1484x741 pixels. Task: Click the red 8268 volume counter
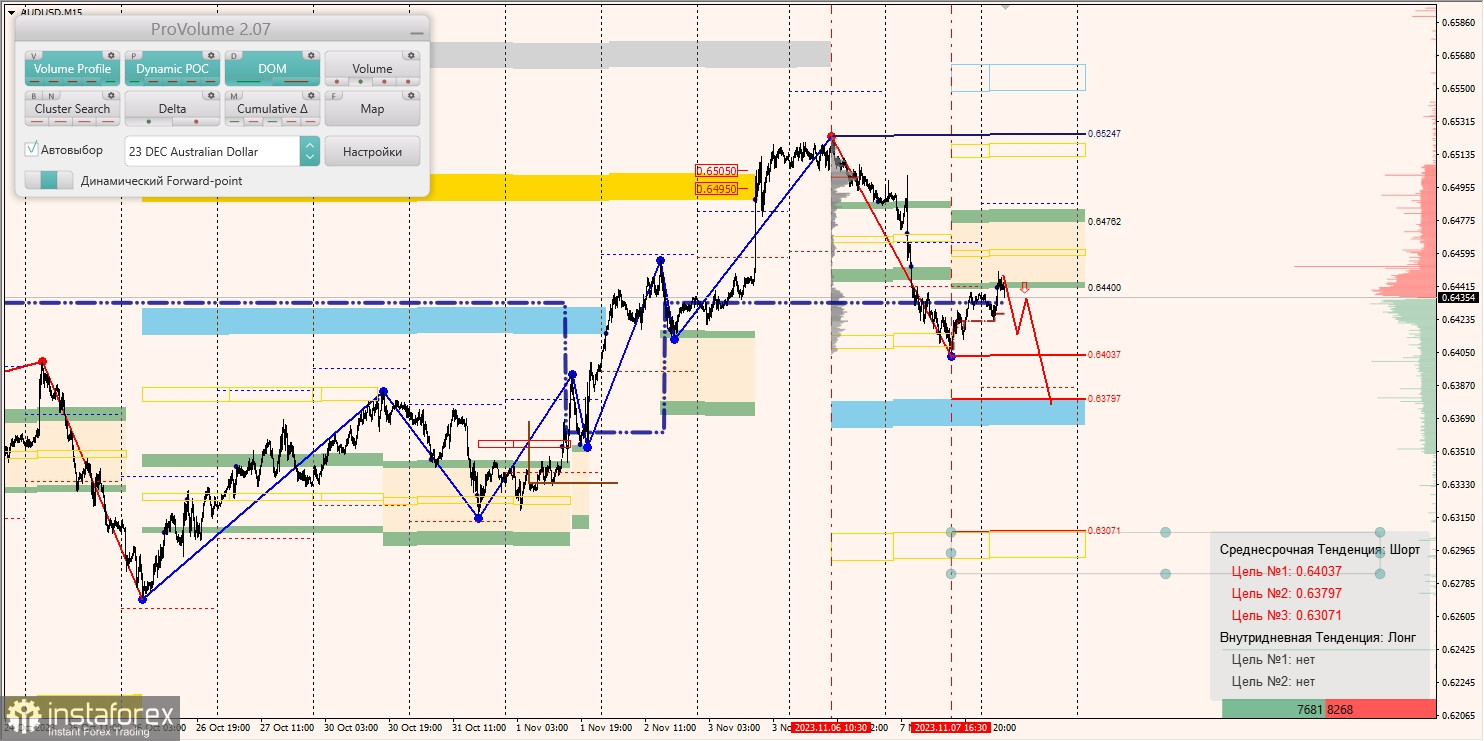point(1380,709)
